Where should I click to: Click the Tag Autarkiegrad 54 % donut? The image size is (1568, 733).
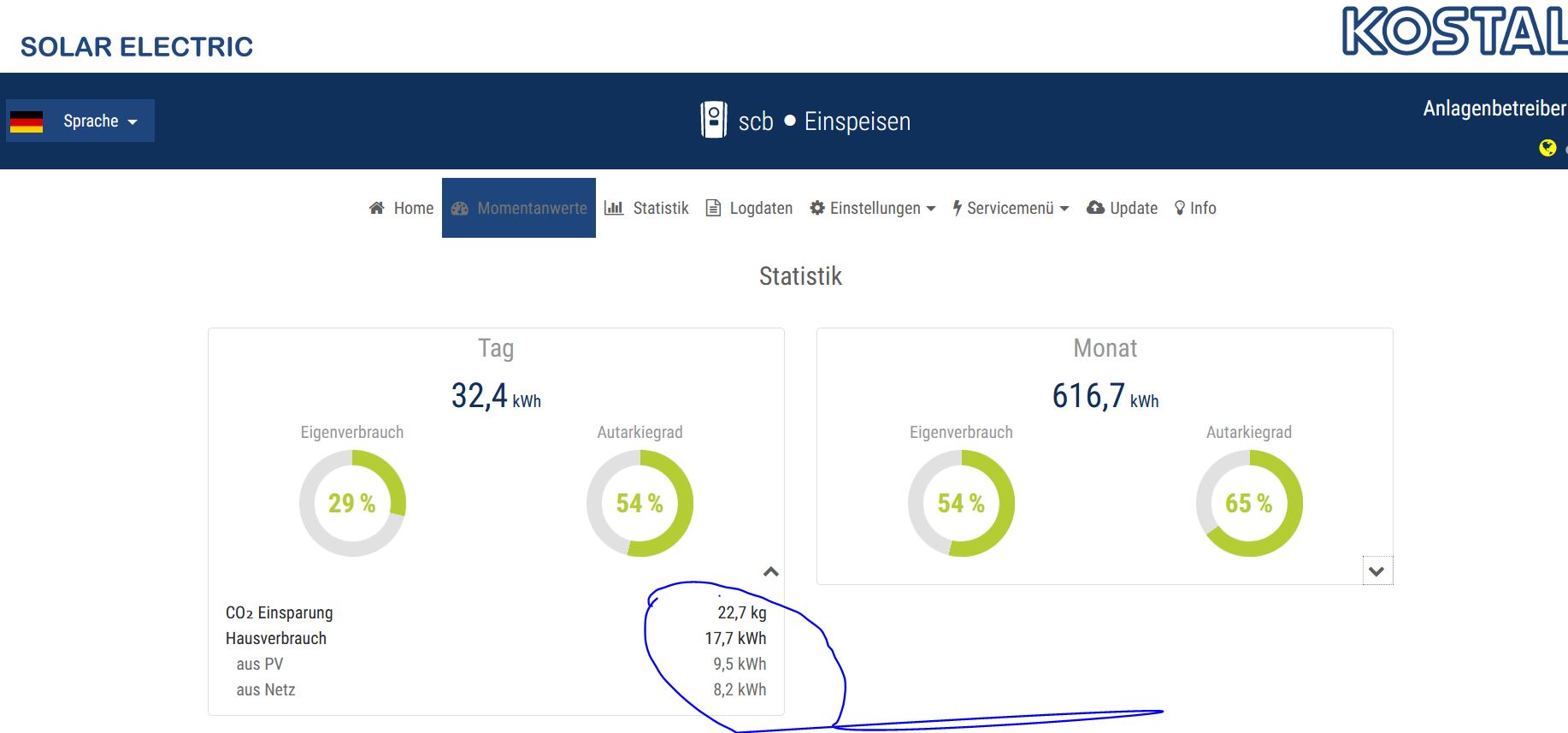pyautogui.click(x=640, y=503)
